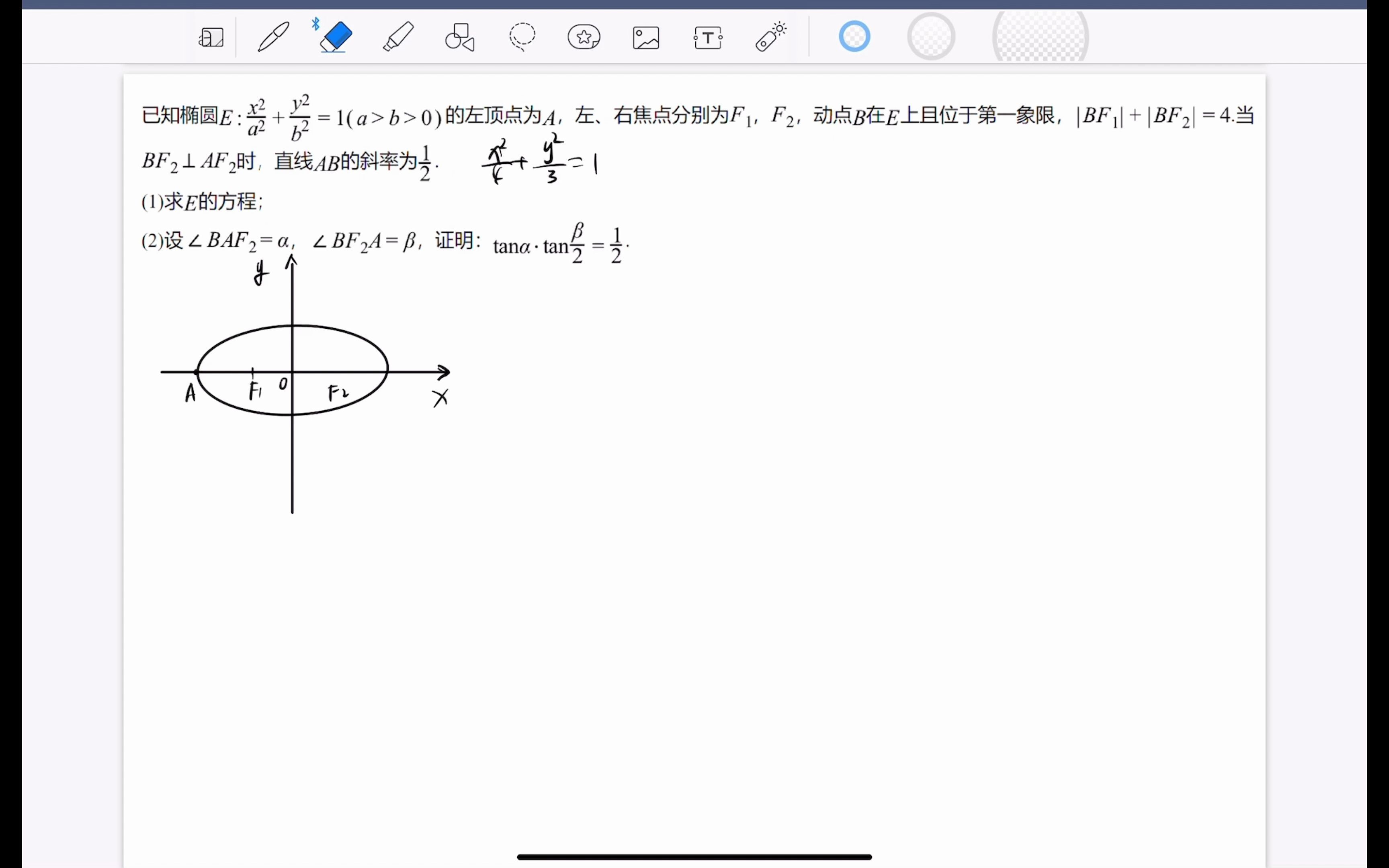Select the Shapes tool

tap(460, 37)
